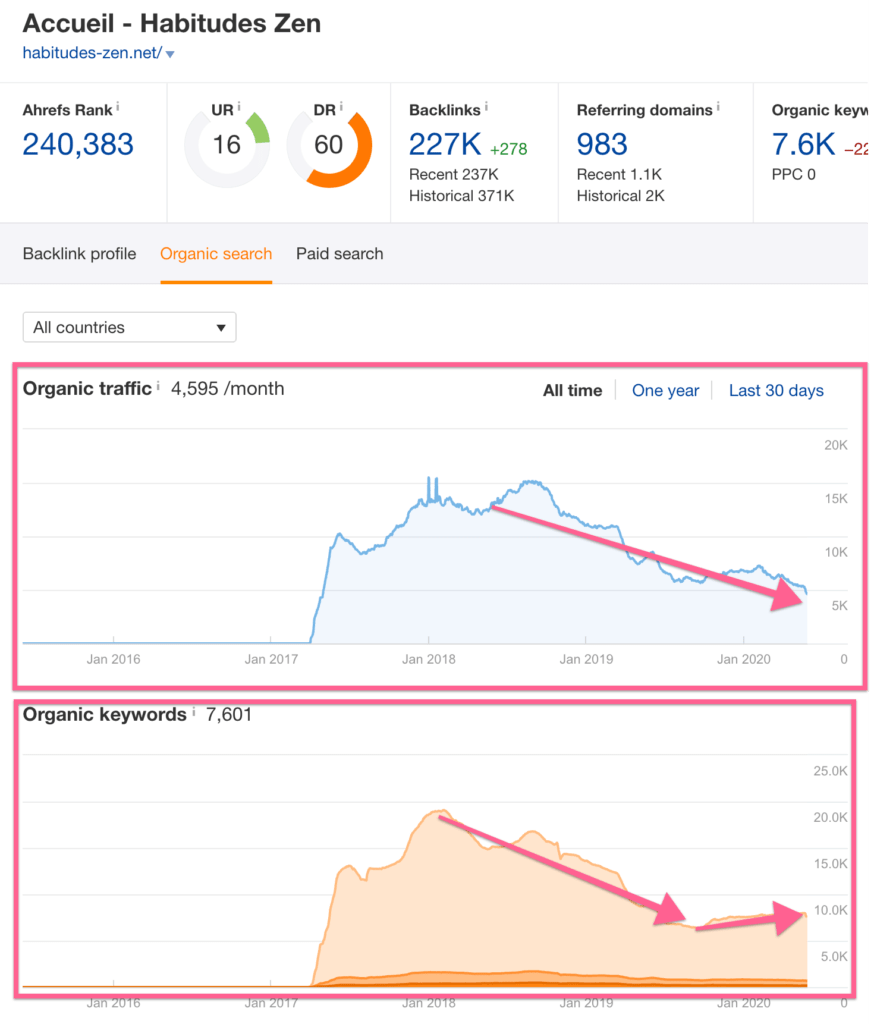Image resolution: width=874 pixels, height=1024 pixels.
Task: Click the DR 60 gauge
Action: tap(329, 144)
